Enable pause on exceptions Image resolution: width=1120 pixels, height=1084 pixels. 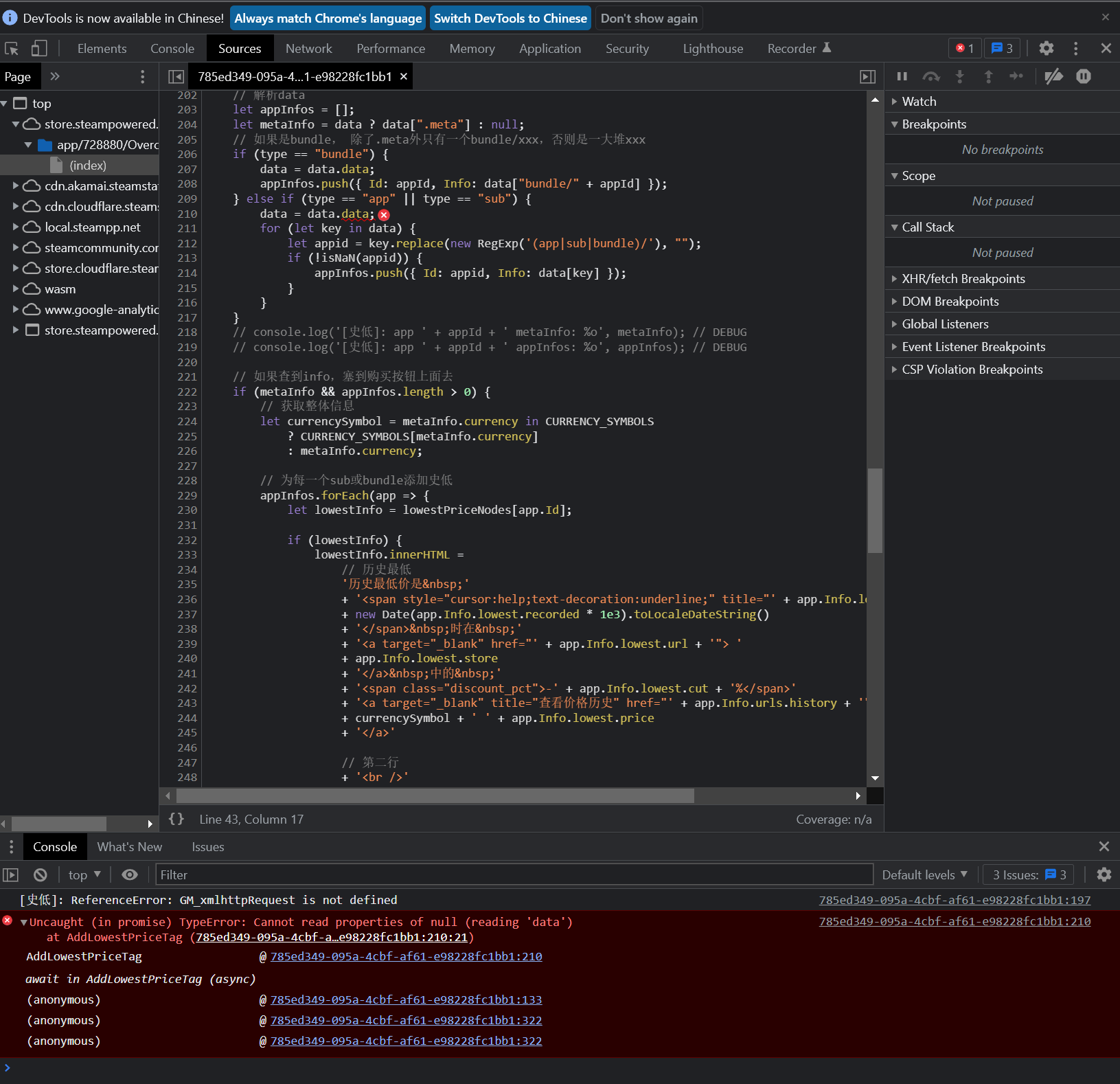coord(1083,76)
